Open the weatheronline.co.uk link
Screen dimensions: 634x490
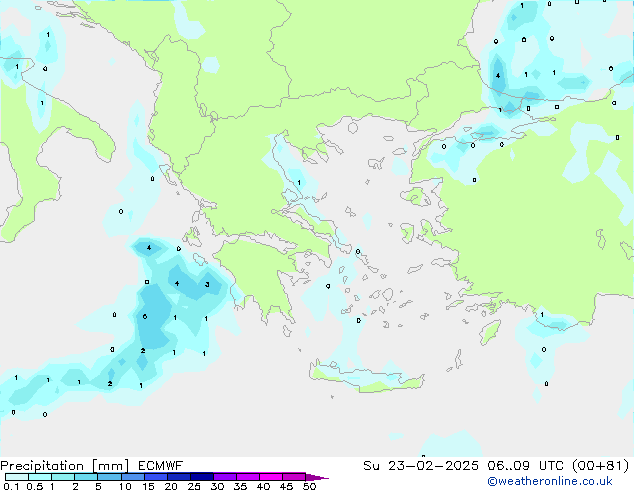click(x=550, y=481)
